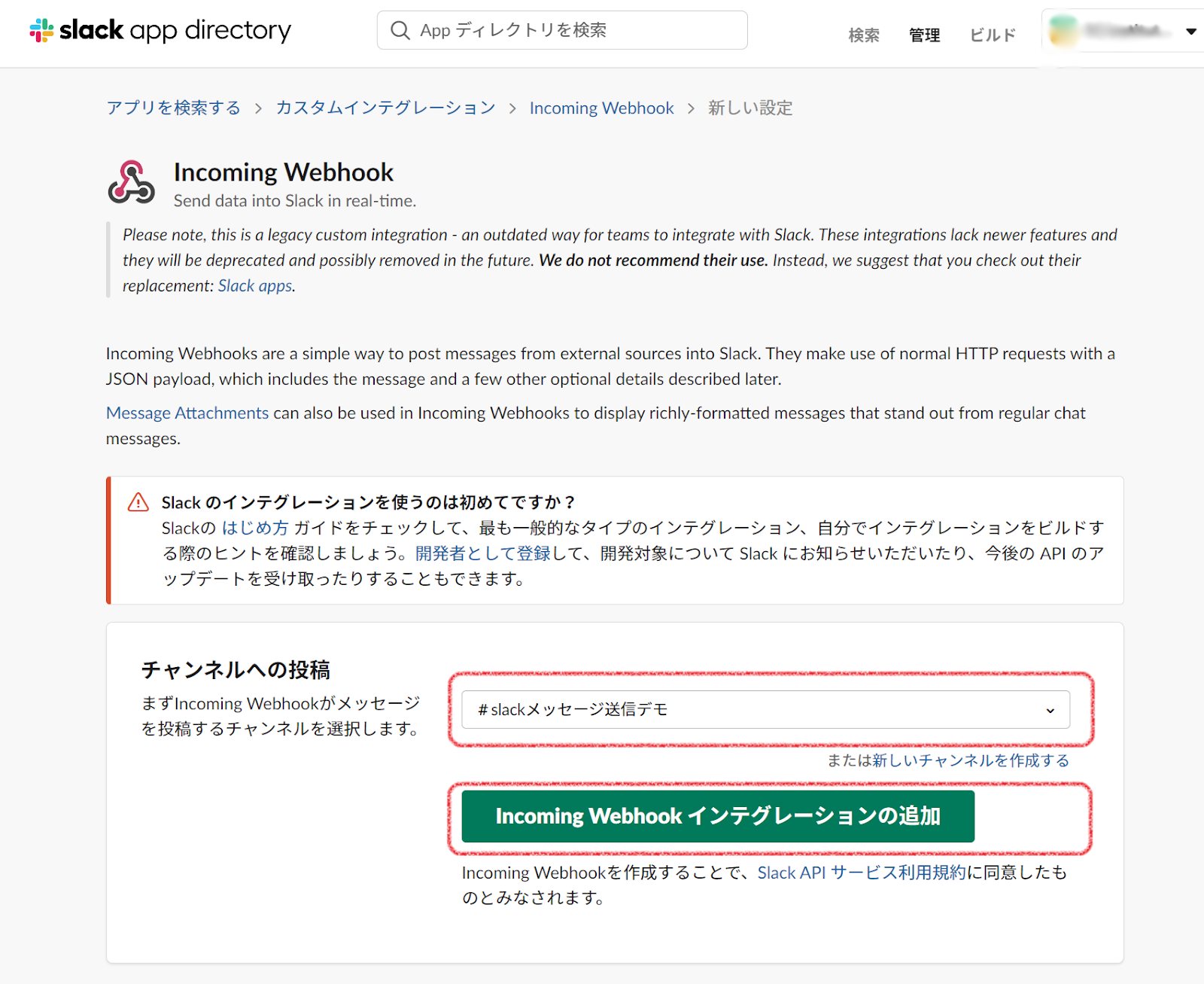Click the Slack app directory logo
The width and height of the screenshot is (1204, 984).
pyautogui.click(x=160, y=30)
